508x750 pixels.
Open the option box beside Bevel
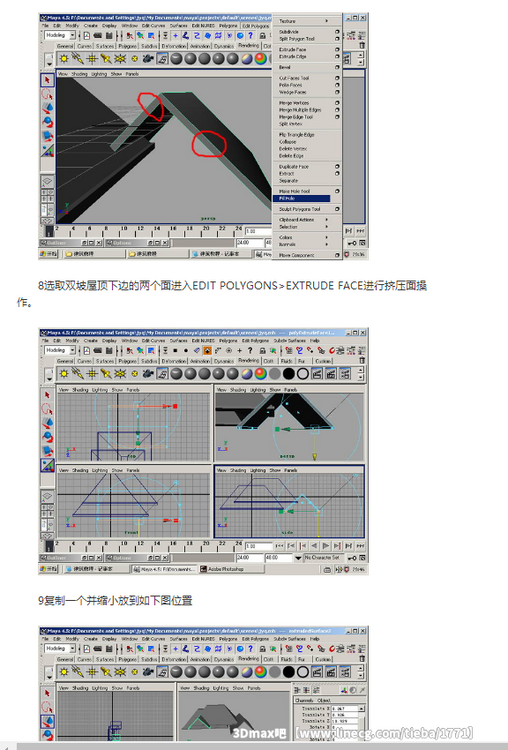[337, 67]
